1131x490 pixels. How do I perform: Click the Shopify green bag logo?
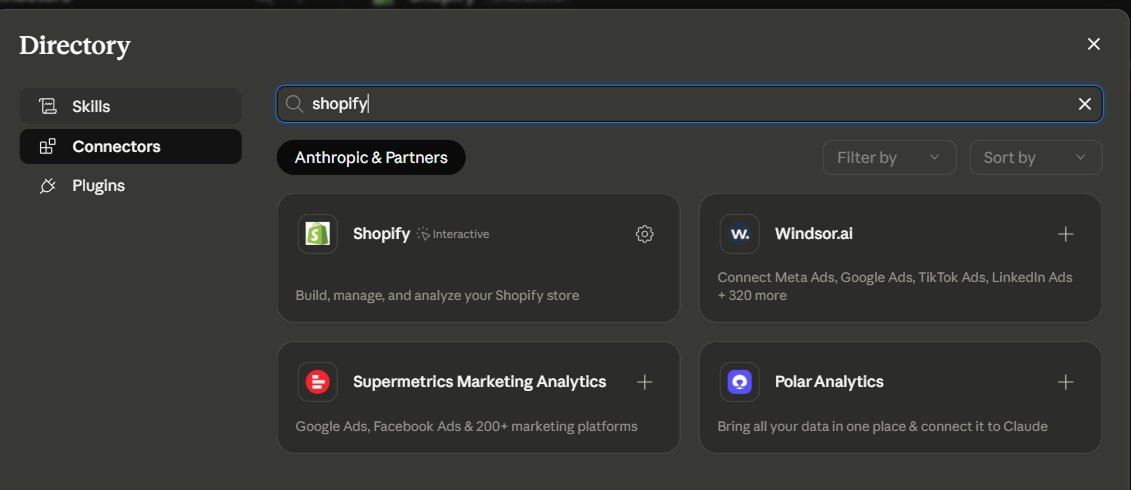click(317, 234)
